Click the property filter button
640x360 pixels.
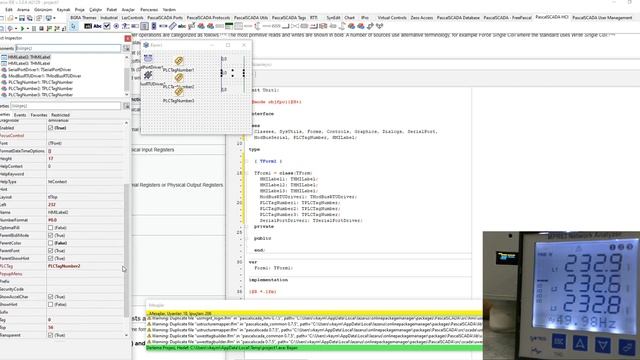127,106
